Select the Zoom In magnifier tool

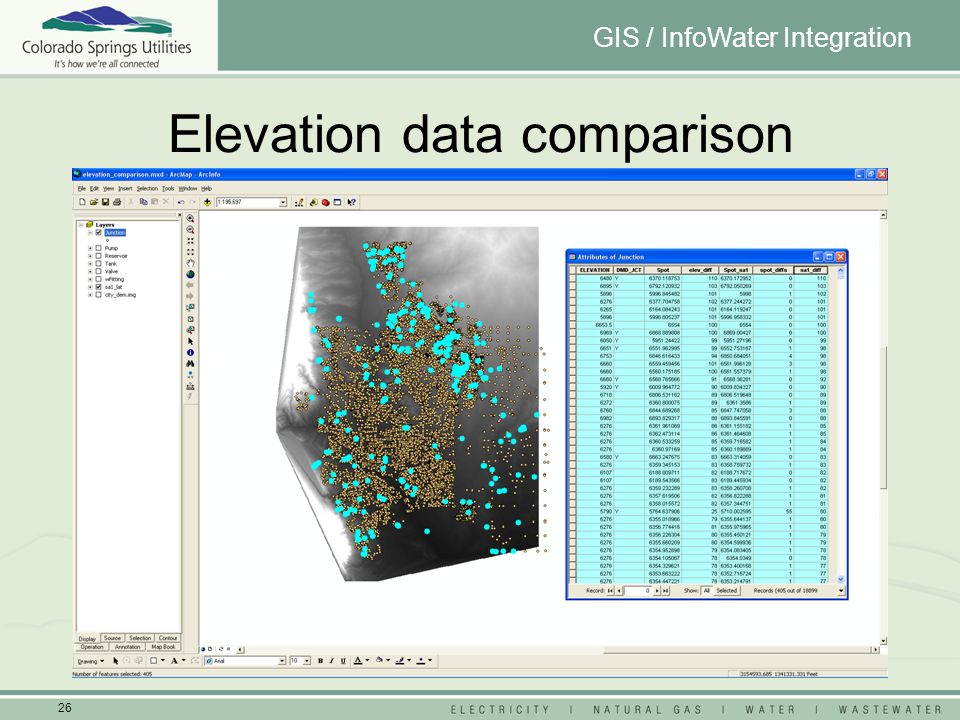click(x=190, y=219)
